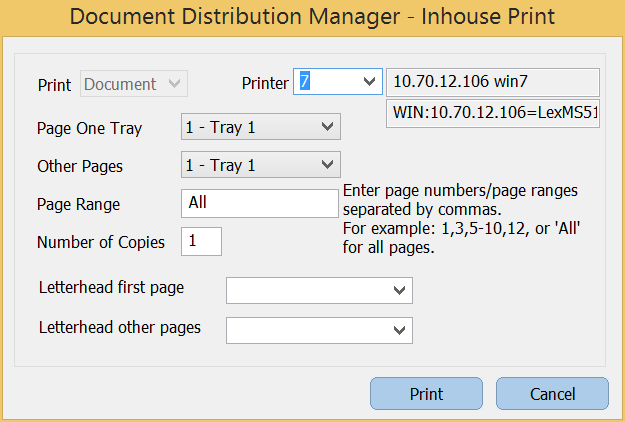Click the Number of Copies box
Image resolution: width=625 pixels, height=422 pixels.
(x=201, y=241)
